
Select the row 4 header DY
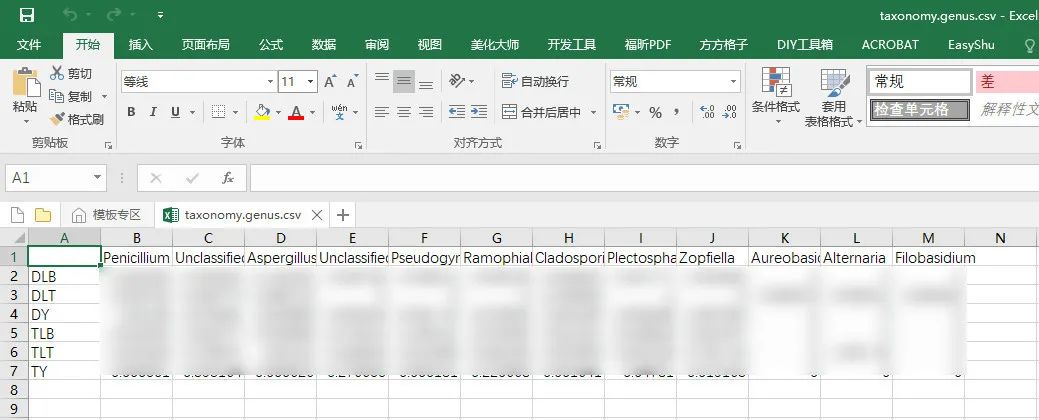point(14,314)
